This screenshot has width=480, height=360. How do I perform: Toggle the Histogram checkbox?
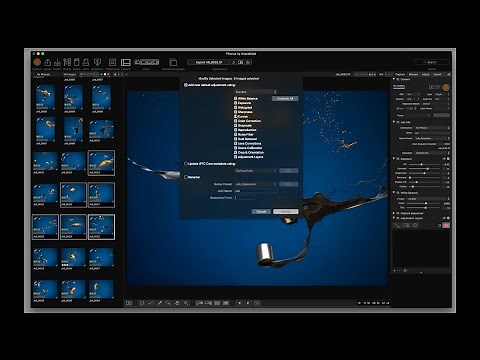coord(235,108)
